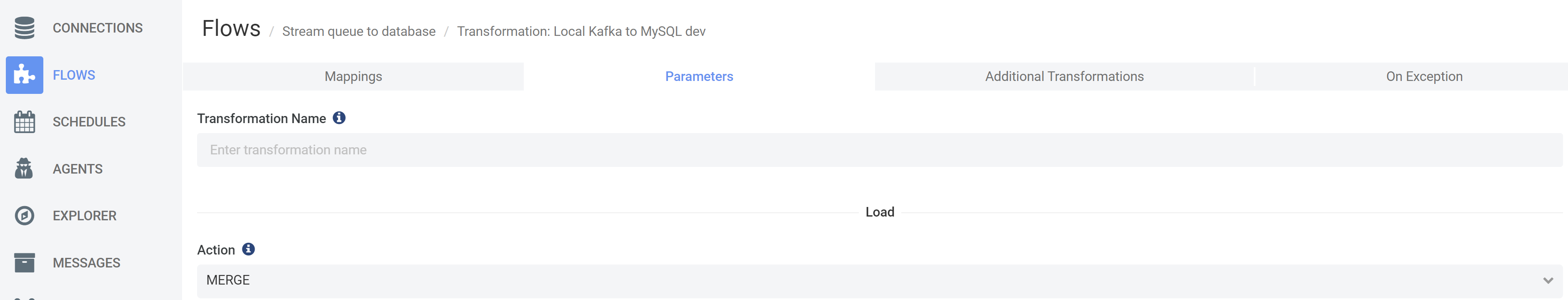Open the MESSAGES sidebar label
The width and height of the screenshot is (1568, 300).
tap(86, 263)
